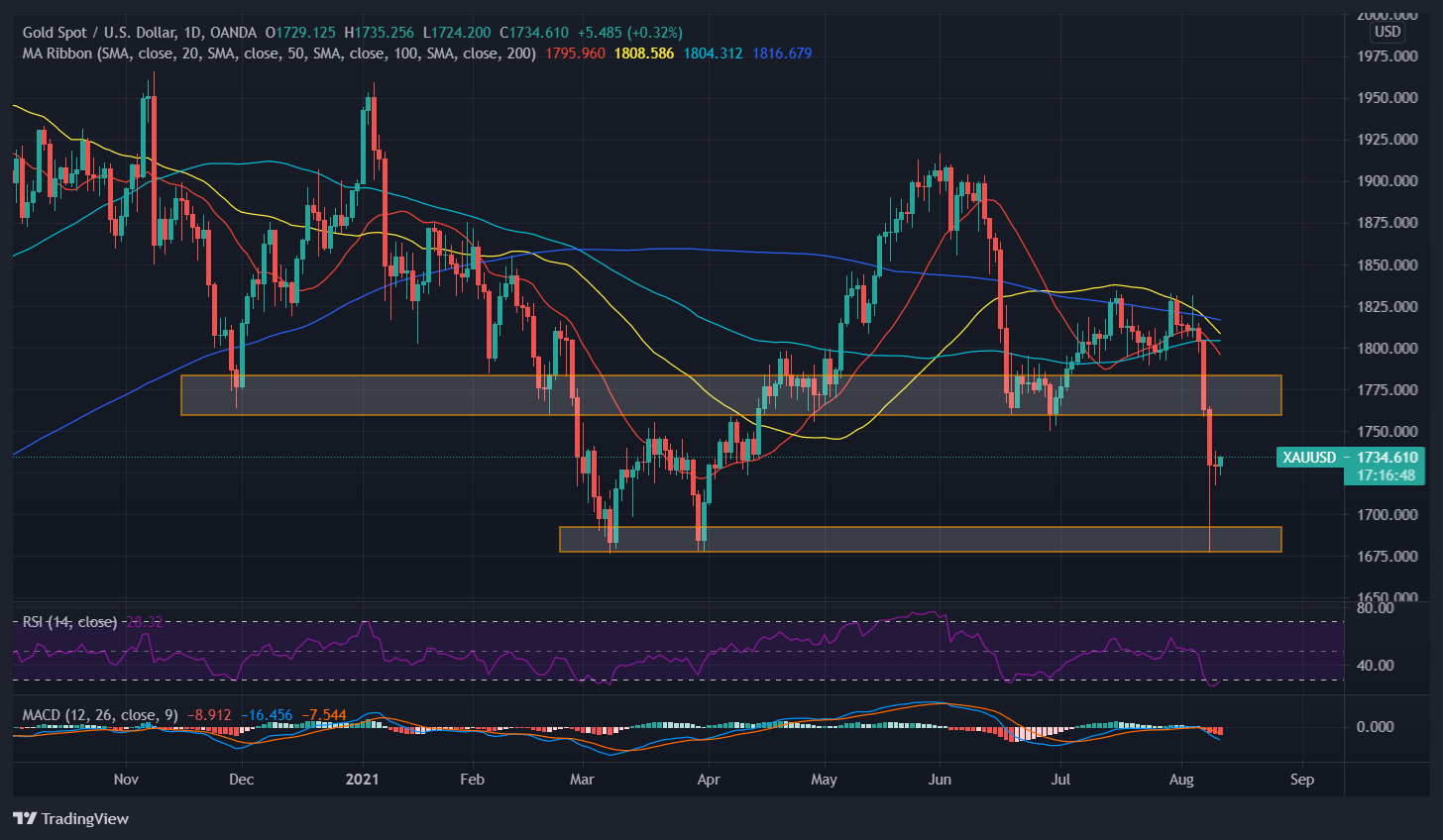
Task: Click the Apr label on time axis
Action: pyautogui.click(x=708, y=780)
